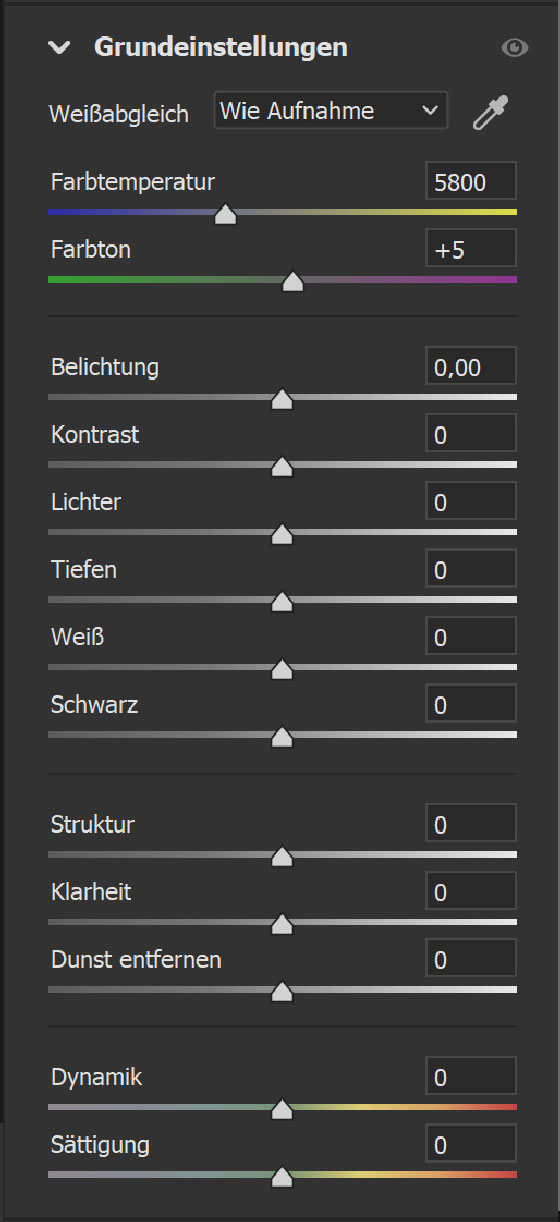This screenshot has height=1222, width=560.
Task: Click the Tiefen slider handle
Action: coord(282,602)
